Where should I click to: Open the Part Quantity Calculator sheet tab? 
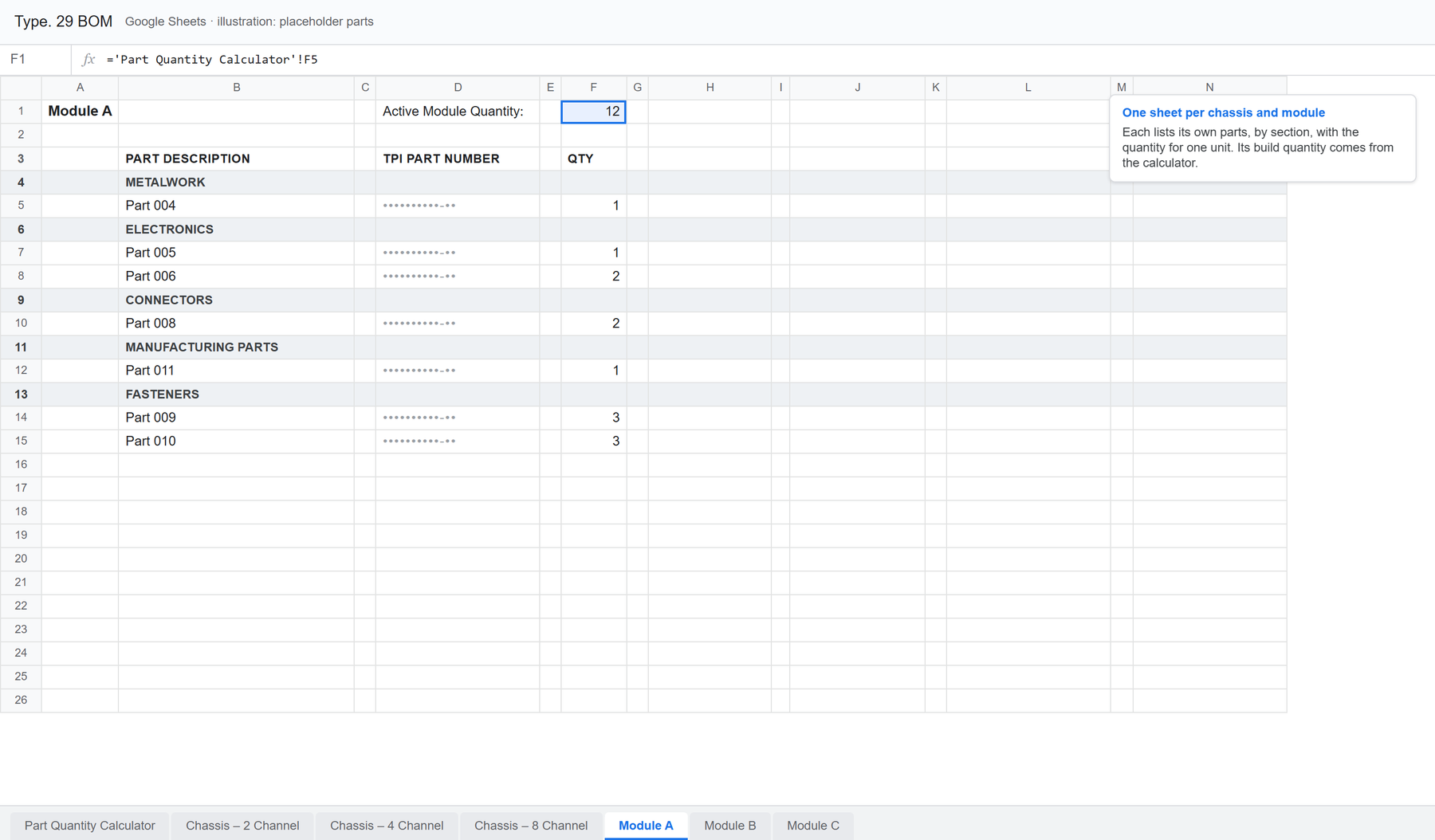[89, 826]
